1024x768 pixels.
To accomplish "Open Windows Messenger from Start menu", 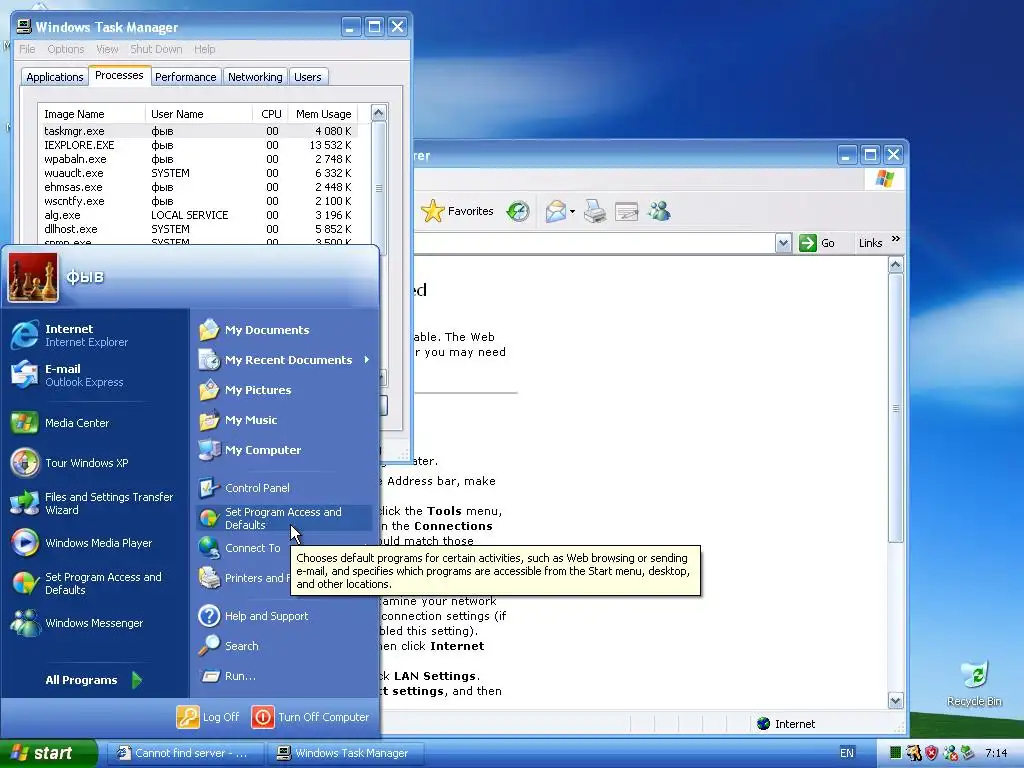I will coord(76,623).
